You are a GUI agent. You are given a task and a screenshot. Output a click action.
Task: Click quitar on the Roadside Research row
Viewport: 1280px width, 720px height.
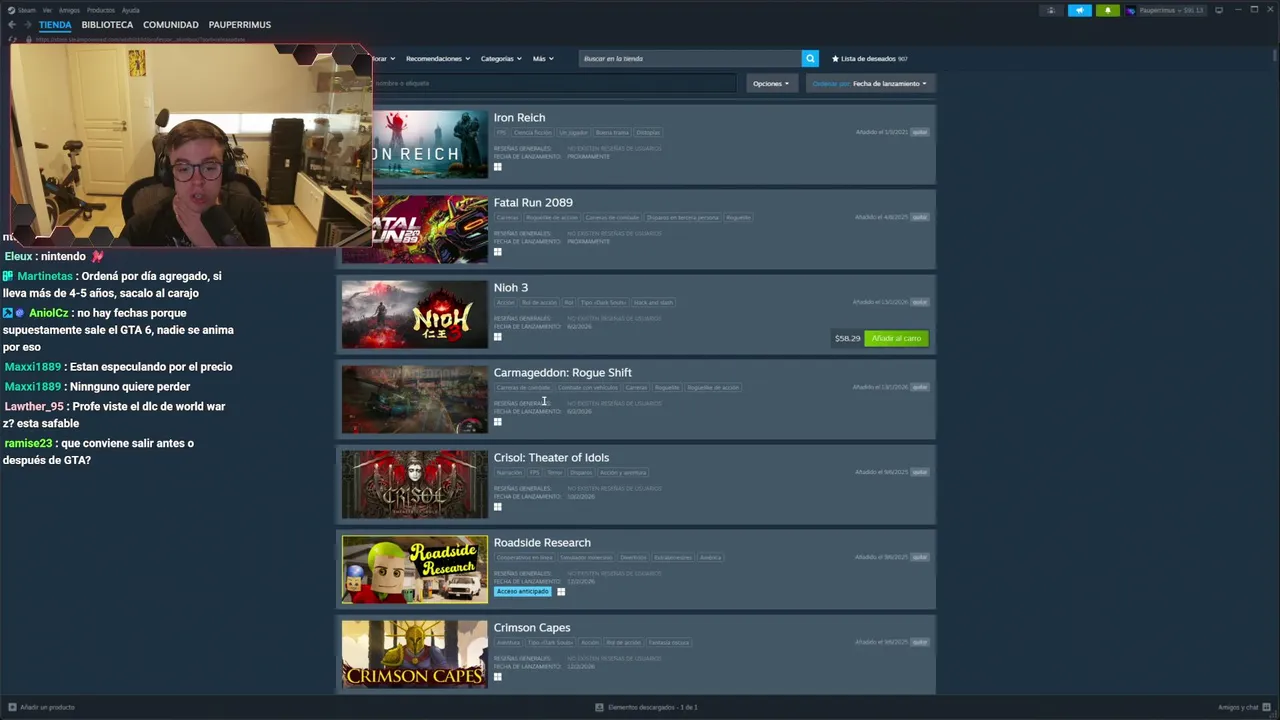920,557
